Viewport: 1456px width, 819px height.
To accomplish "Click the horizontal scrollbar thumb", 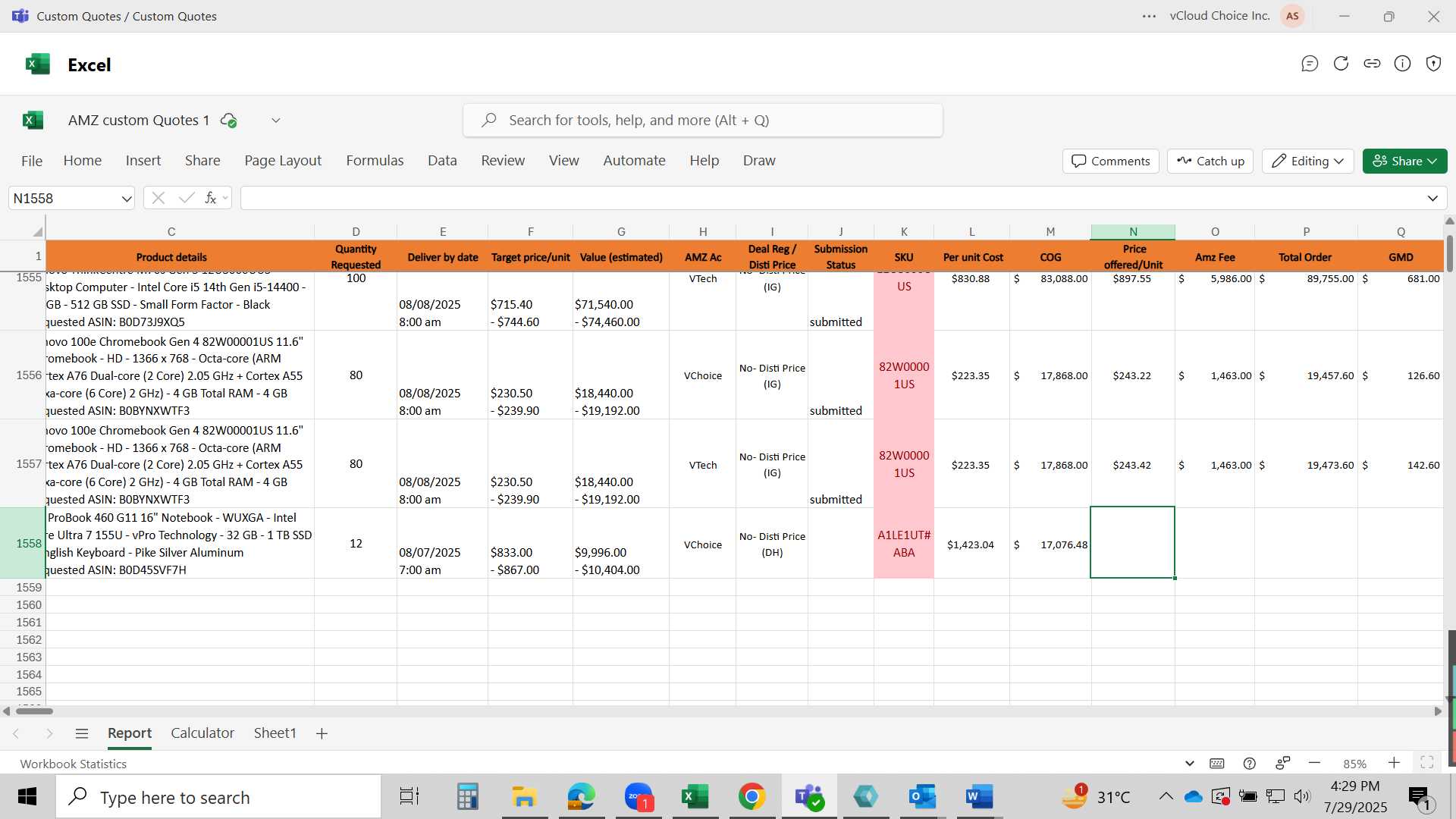I will (34, 711).
